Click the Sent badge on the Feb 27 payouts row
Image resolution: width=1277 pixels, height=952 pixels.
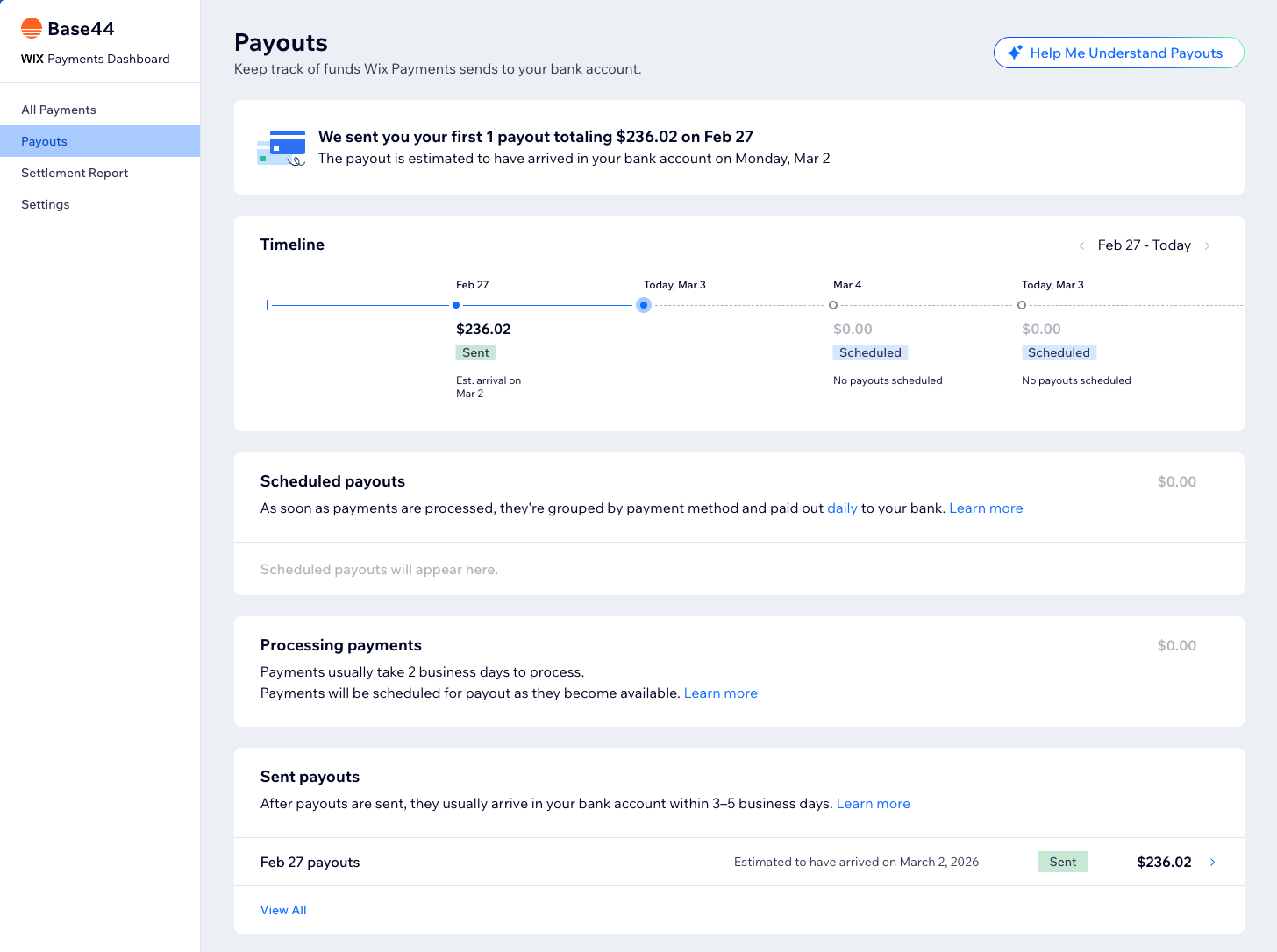tap(1062, 862)
